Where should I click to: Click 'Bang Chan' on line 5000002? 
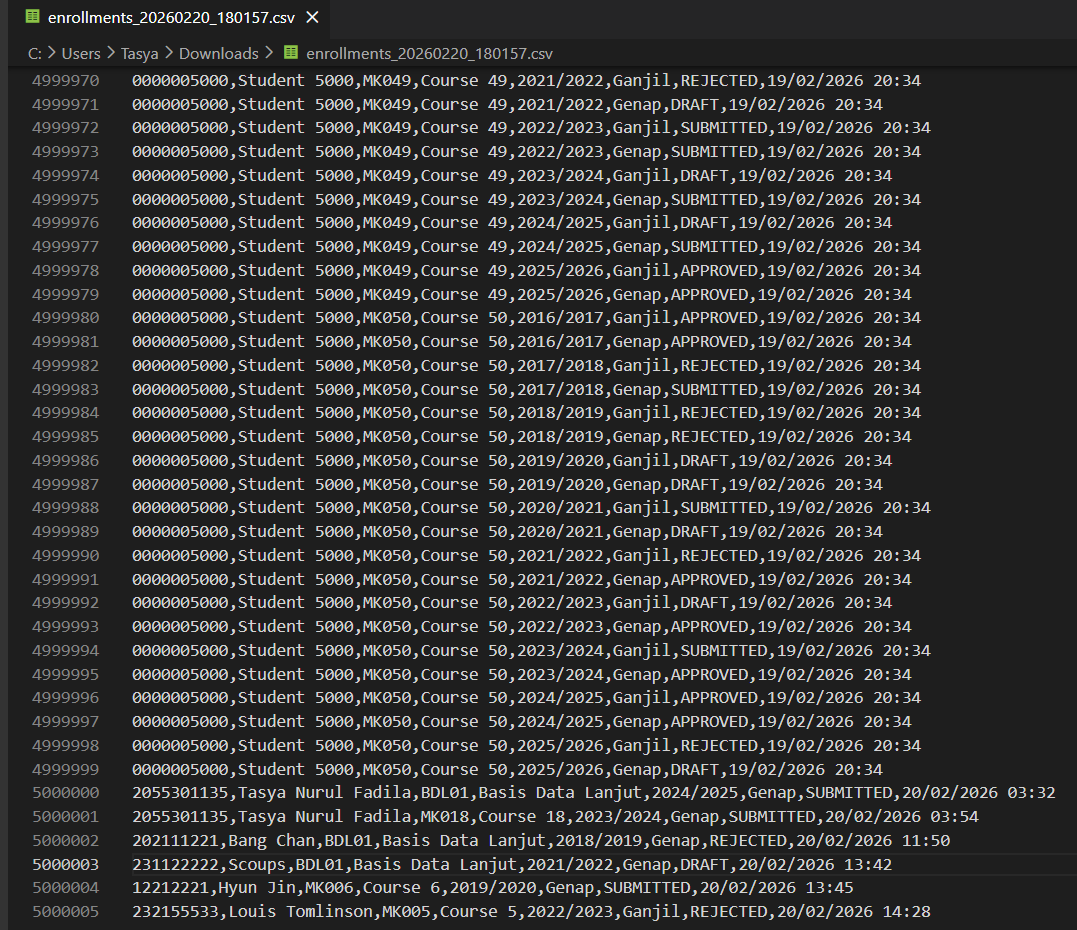271,841
